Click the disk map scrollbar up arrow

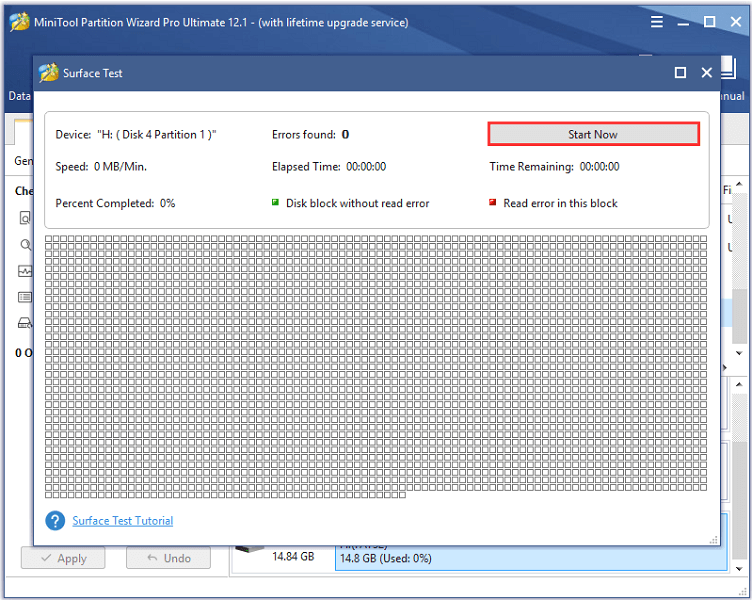pyautogui.click(x=739, y=384)
